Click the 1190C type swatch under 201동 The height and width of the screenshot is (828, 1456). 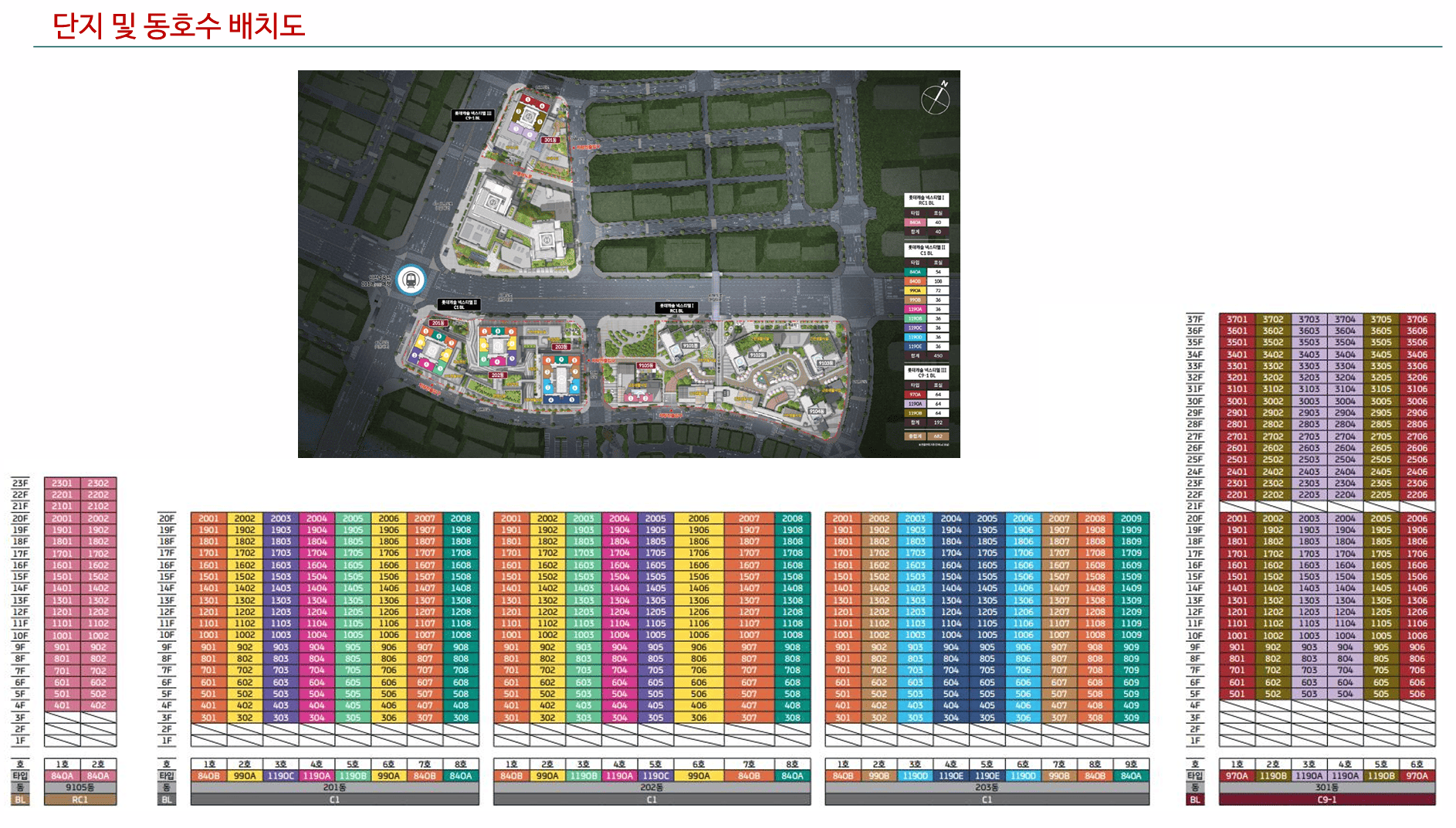[280, 776]
